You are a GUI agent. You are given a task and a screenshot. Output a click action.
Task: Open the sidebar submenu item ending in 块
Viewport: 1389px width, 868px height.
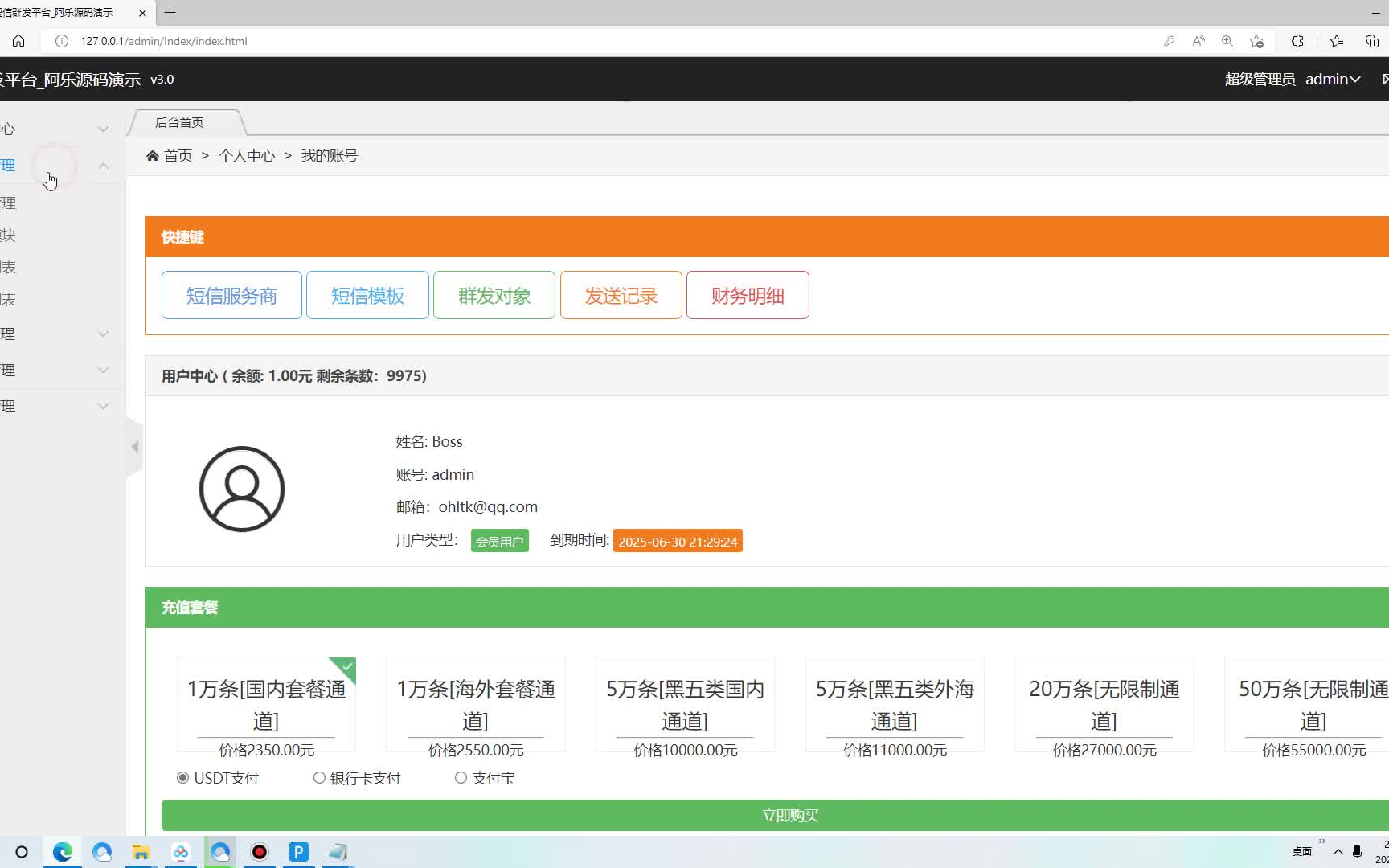pos(8,235)
